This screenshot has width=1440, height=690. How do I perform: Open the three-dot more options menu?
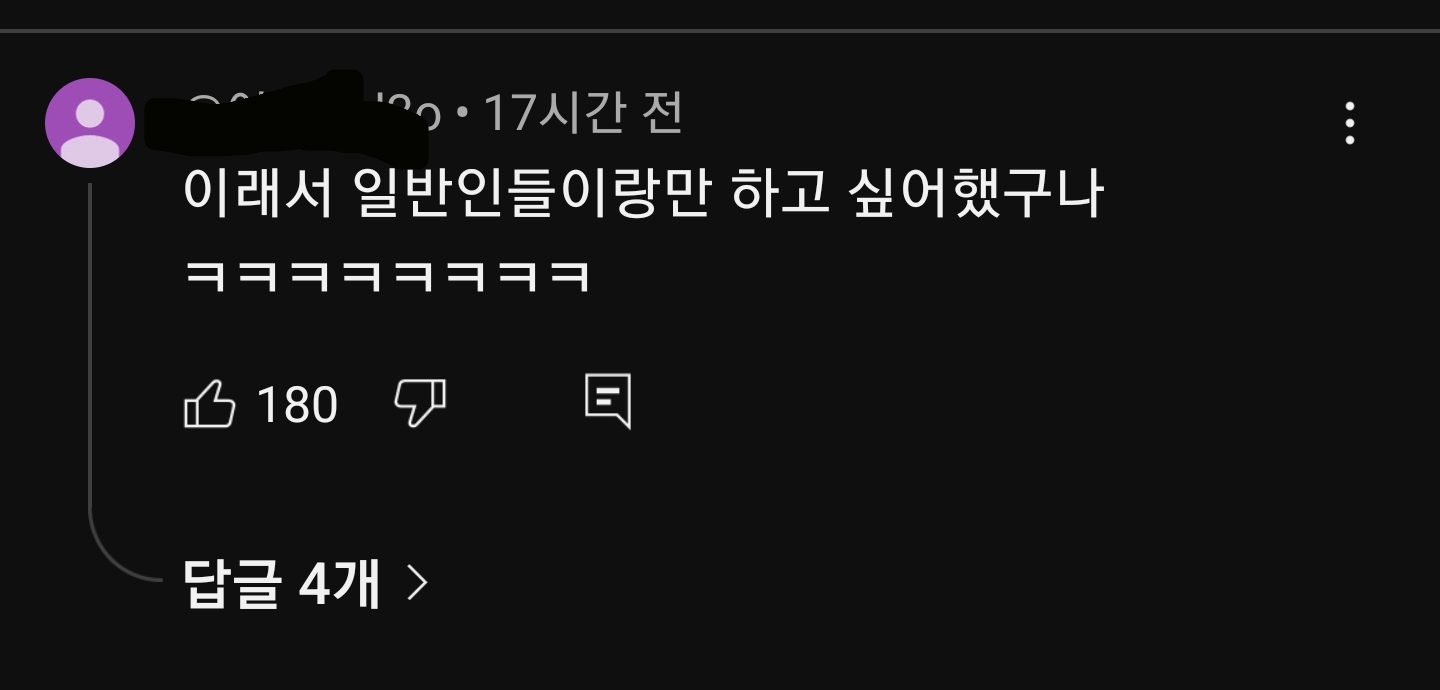coord(1350,123)
